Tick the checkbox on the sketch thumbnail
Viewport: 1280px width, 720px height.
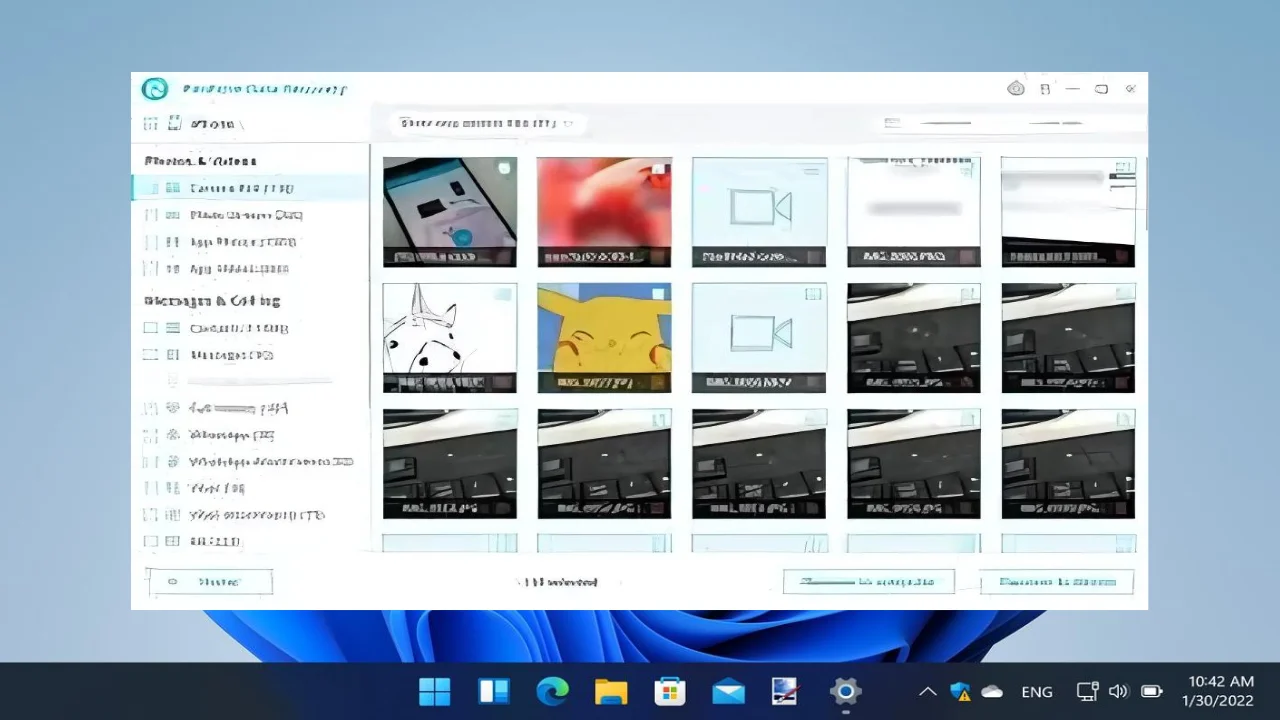click(504, 294)
